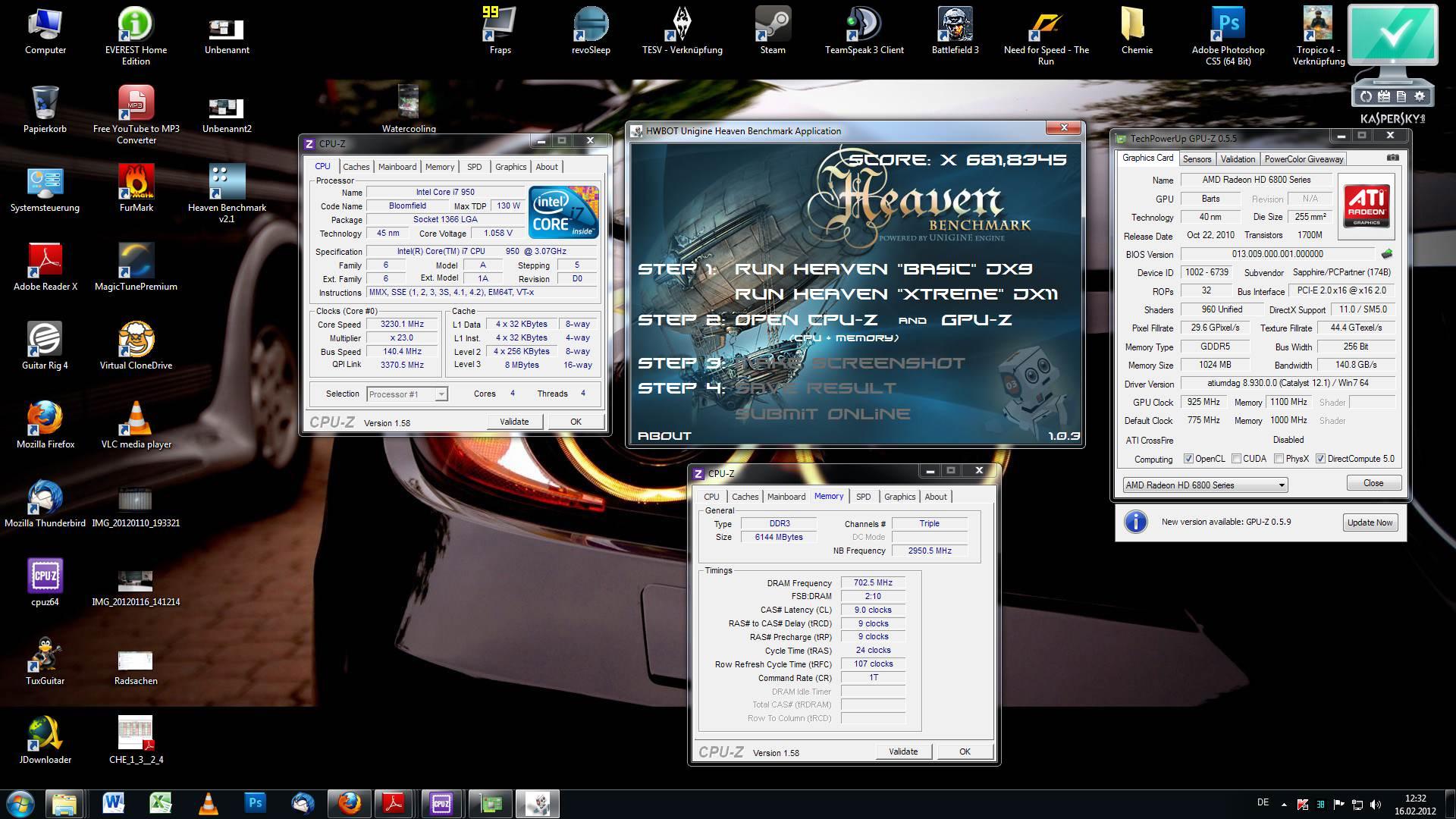Click OK in upper CPU-Z window

tap(576, 422)
